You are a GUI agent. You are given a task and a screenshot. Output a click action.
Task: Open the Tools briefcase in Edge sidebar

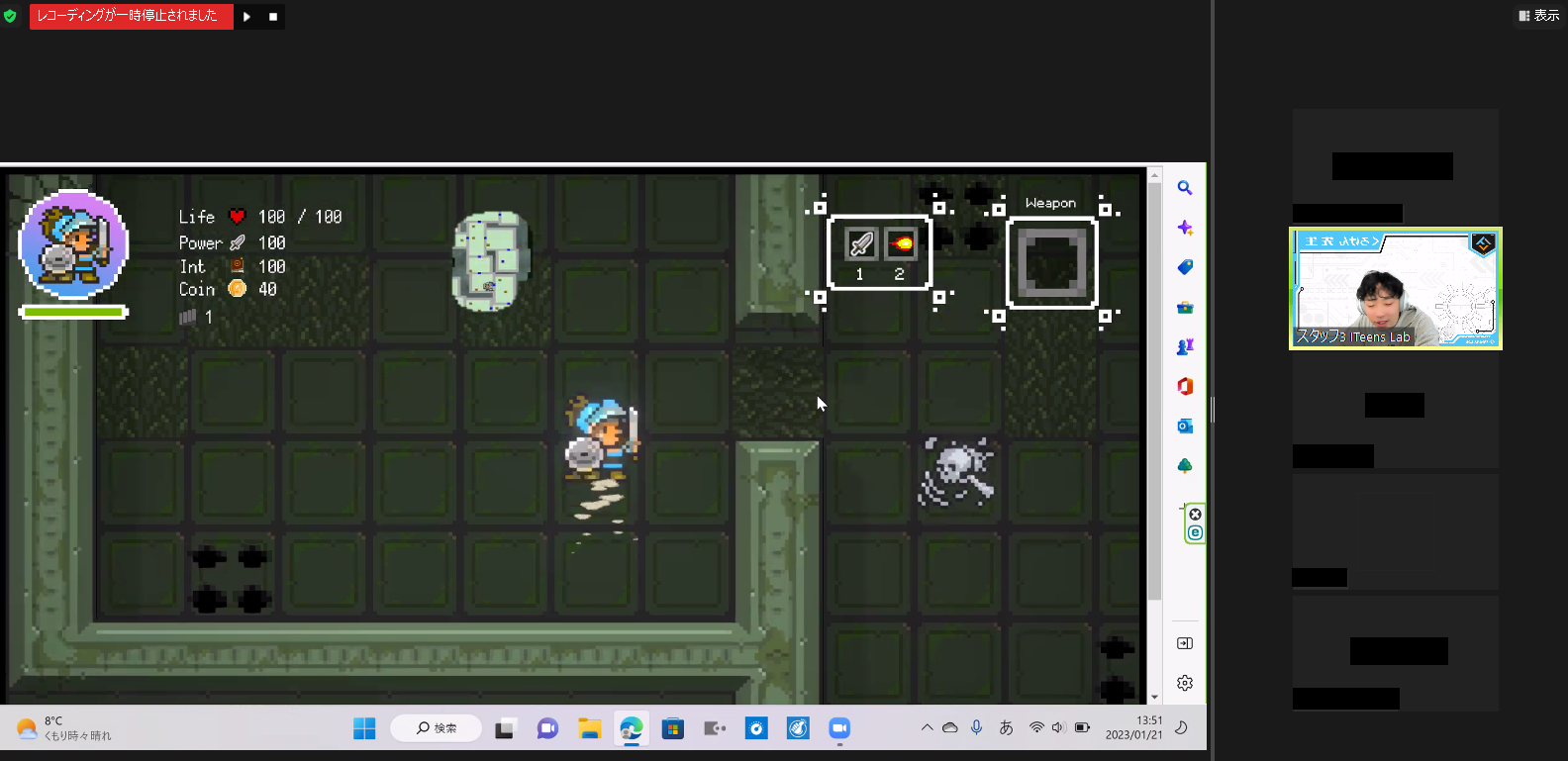tap(1185, 307)
